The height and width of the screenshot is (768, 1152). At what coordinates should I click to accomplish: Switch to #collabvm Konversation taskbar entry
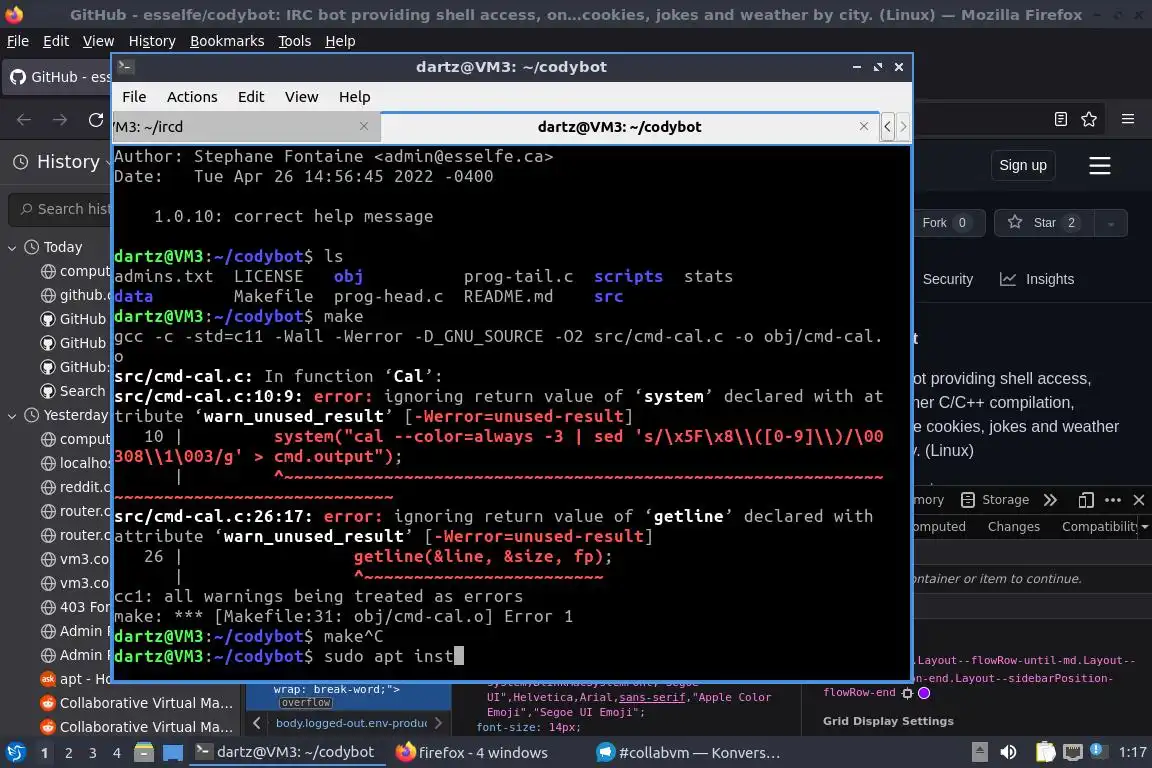(688, 753)
